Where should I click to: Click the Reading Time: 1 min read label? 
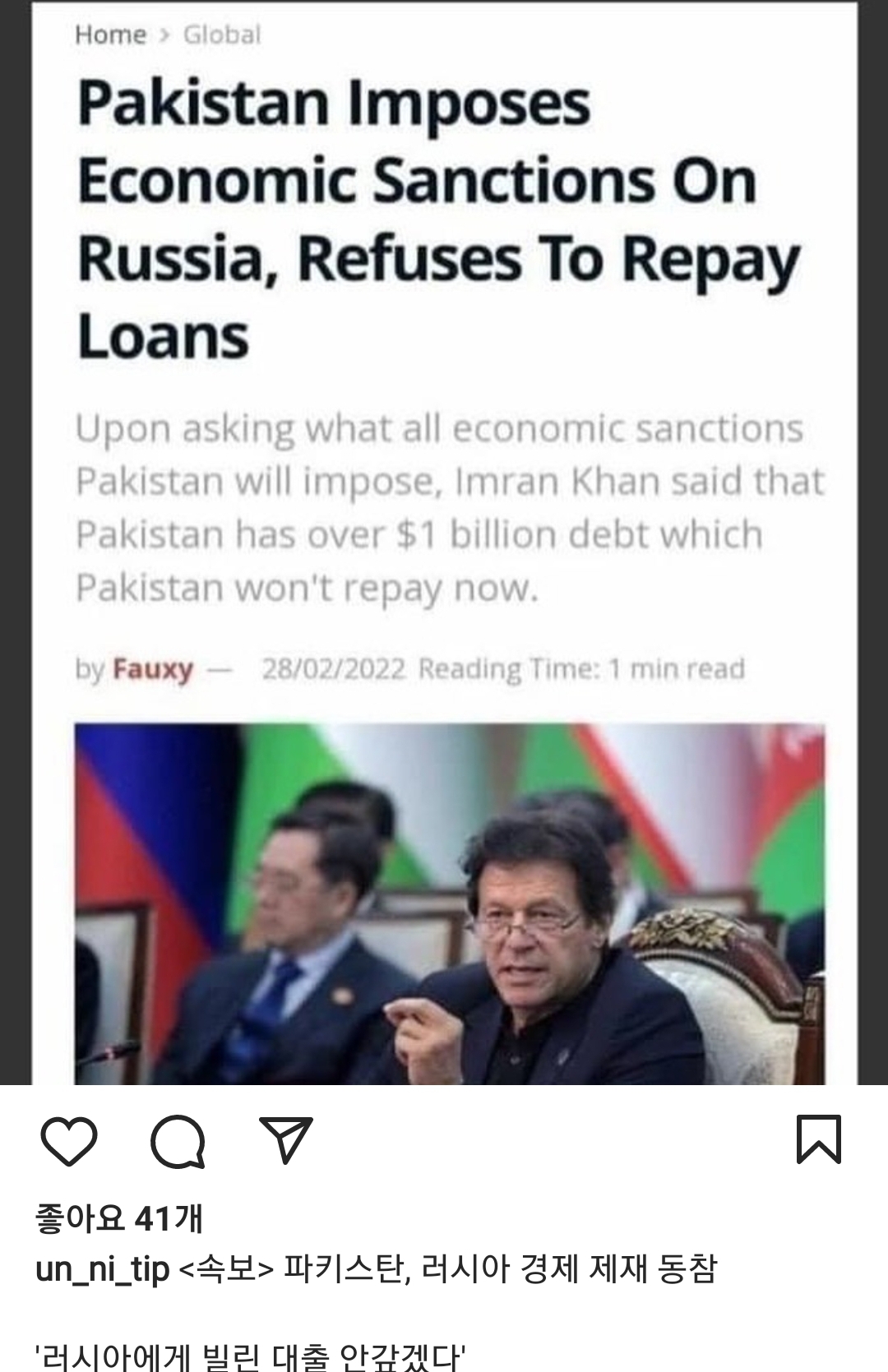tap(581, 668)
